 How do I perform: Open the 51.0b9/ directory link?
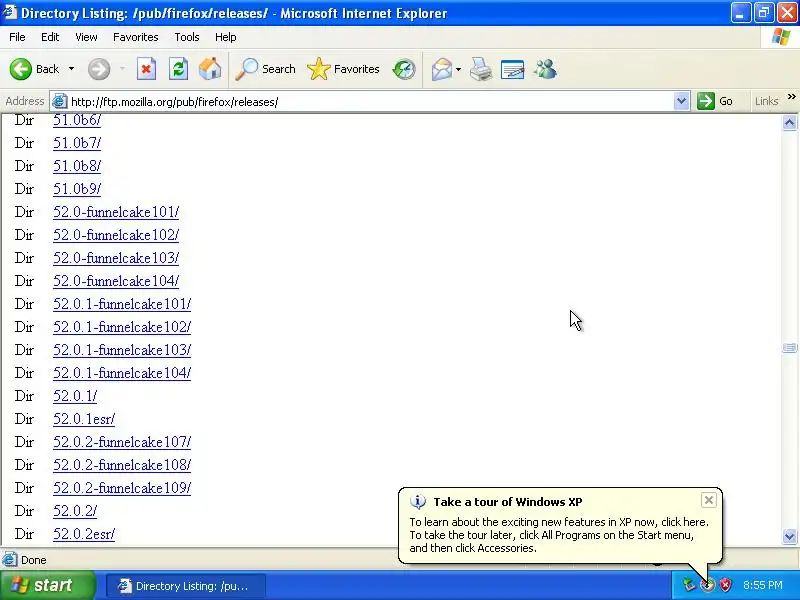[x=77, y=189]
